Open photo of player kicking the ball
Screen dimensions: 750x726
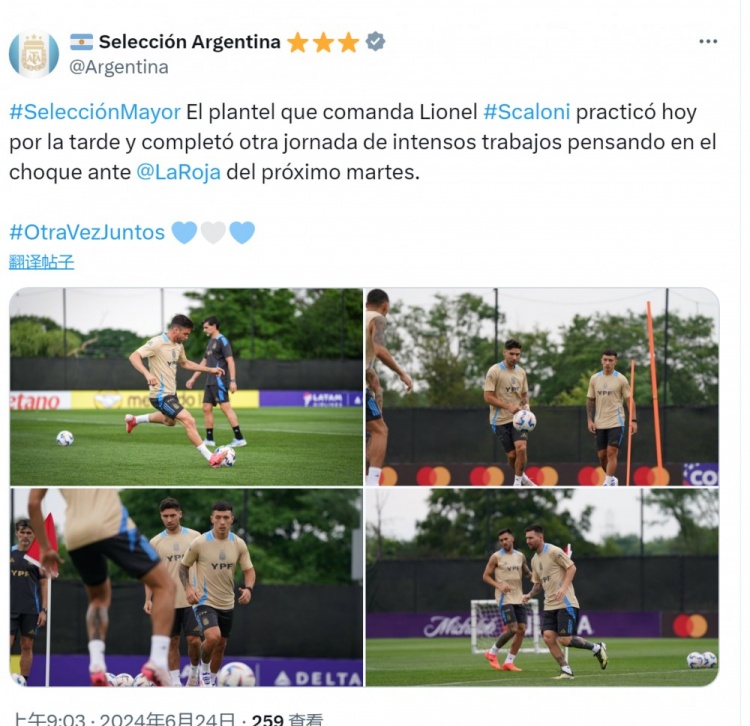(x=186, y=387)
